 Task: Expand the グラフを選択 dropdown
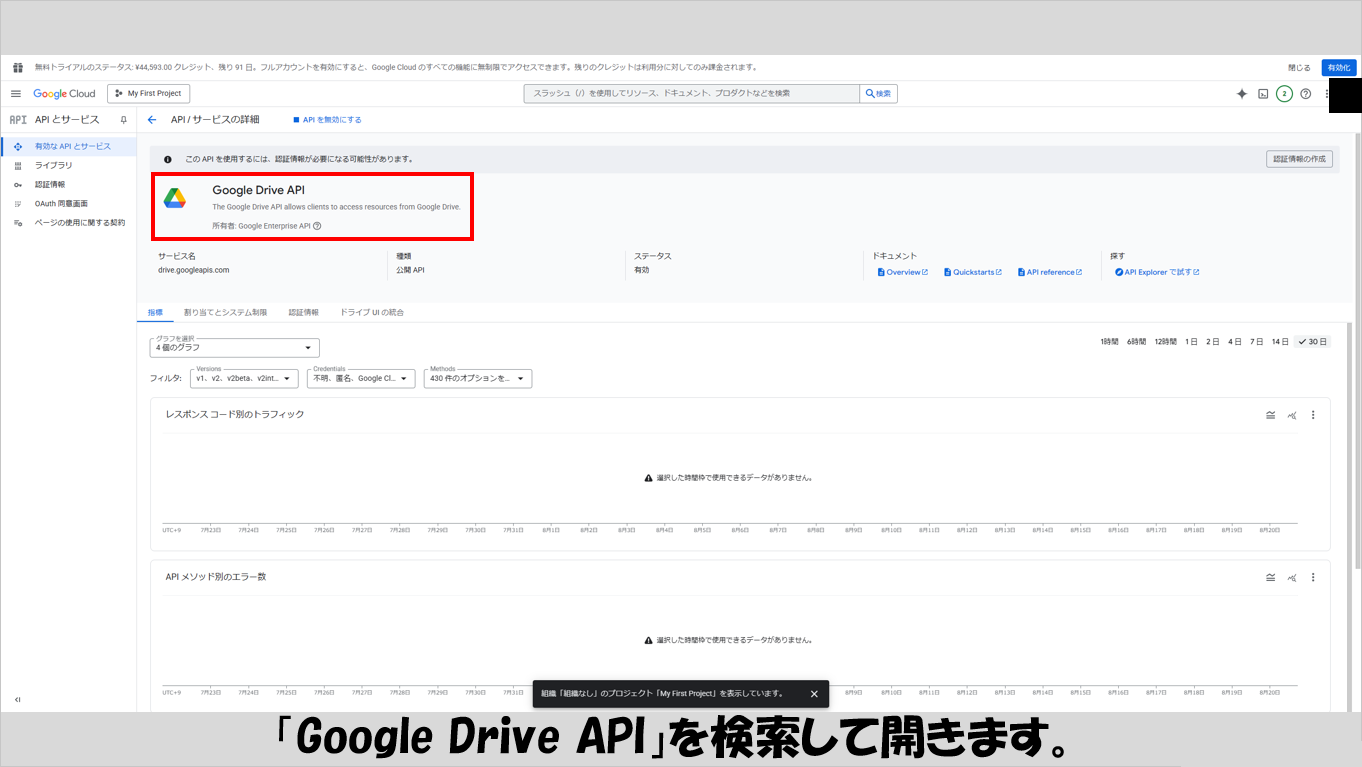(234, 348)
